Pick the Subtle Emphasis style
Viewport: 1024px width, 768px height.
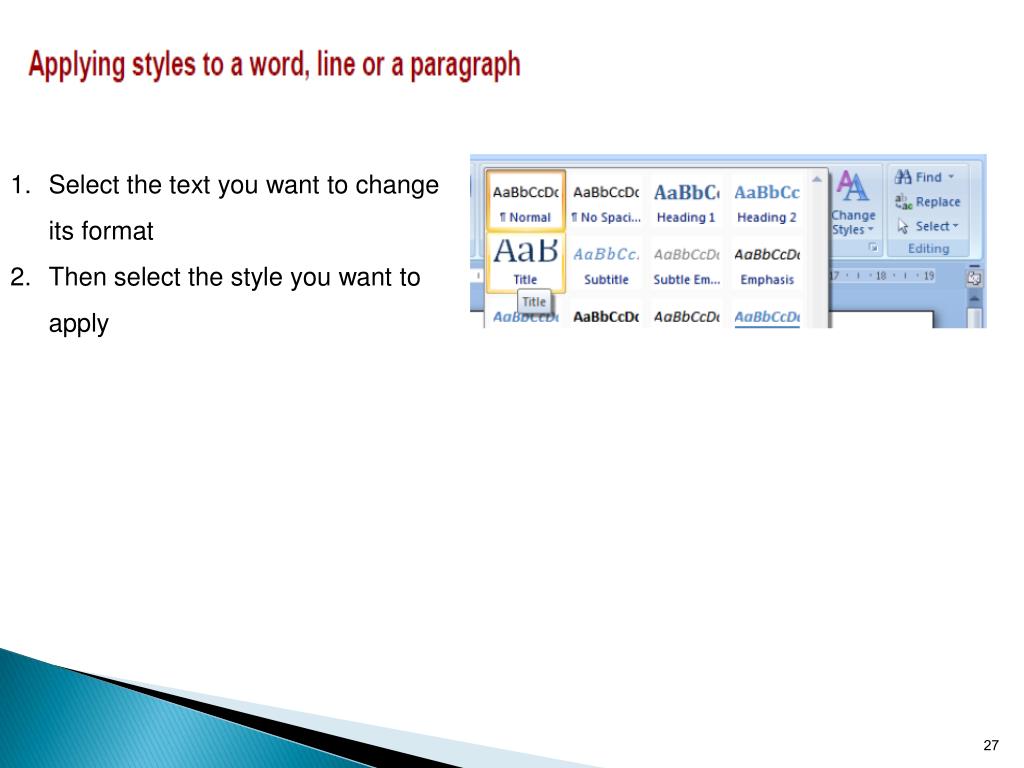point(686,264)
